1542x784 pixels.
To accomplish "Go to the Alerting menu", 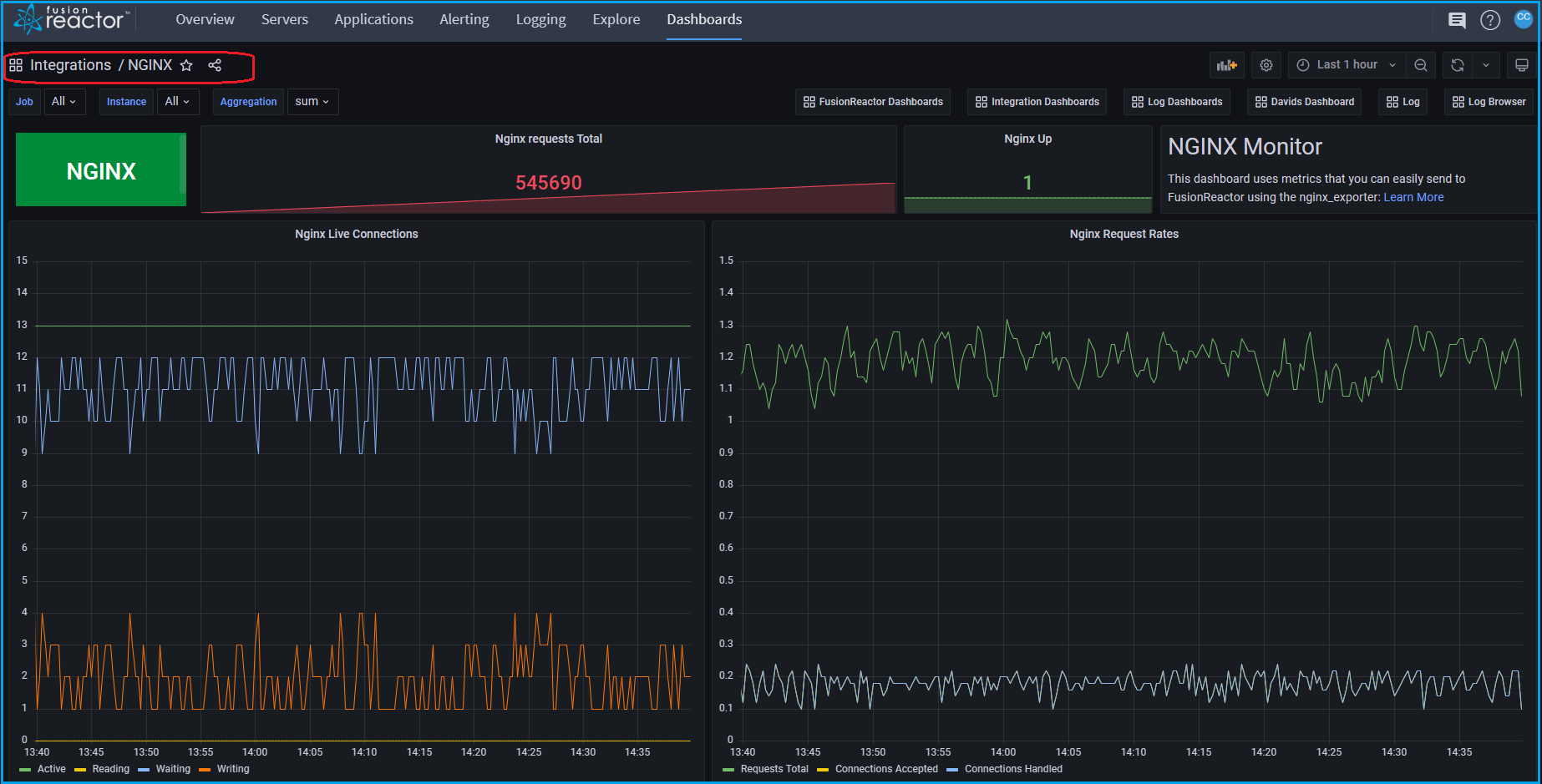I will [464, 19].
